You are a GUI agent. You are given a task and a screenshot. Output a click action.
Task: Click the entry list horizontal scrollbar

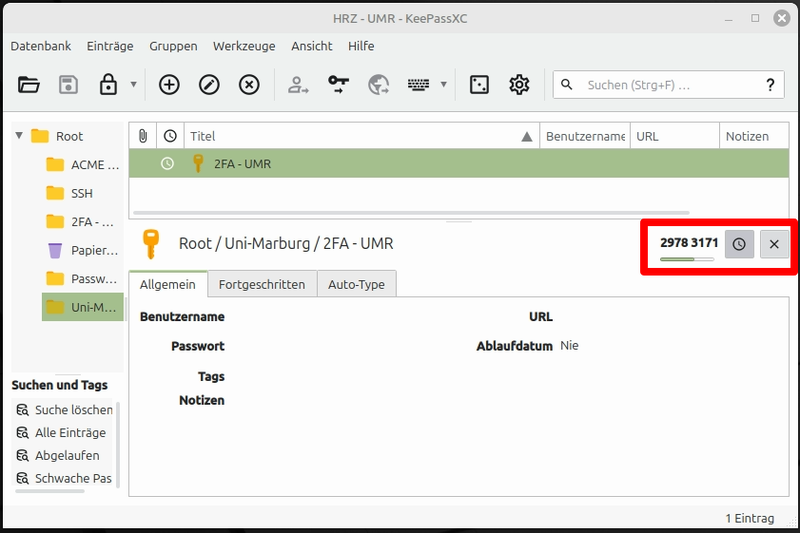[411, 213]
